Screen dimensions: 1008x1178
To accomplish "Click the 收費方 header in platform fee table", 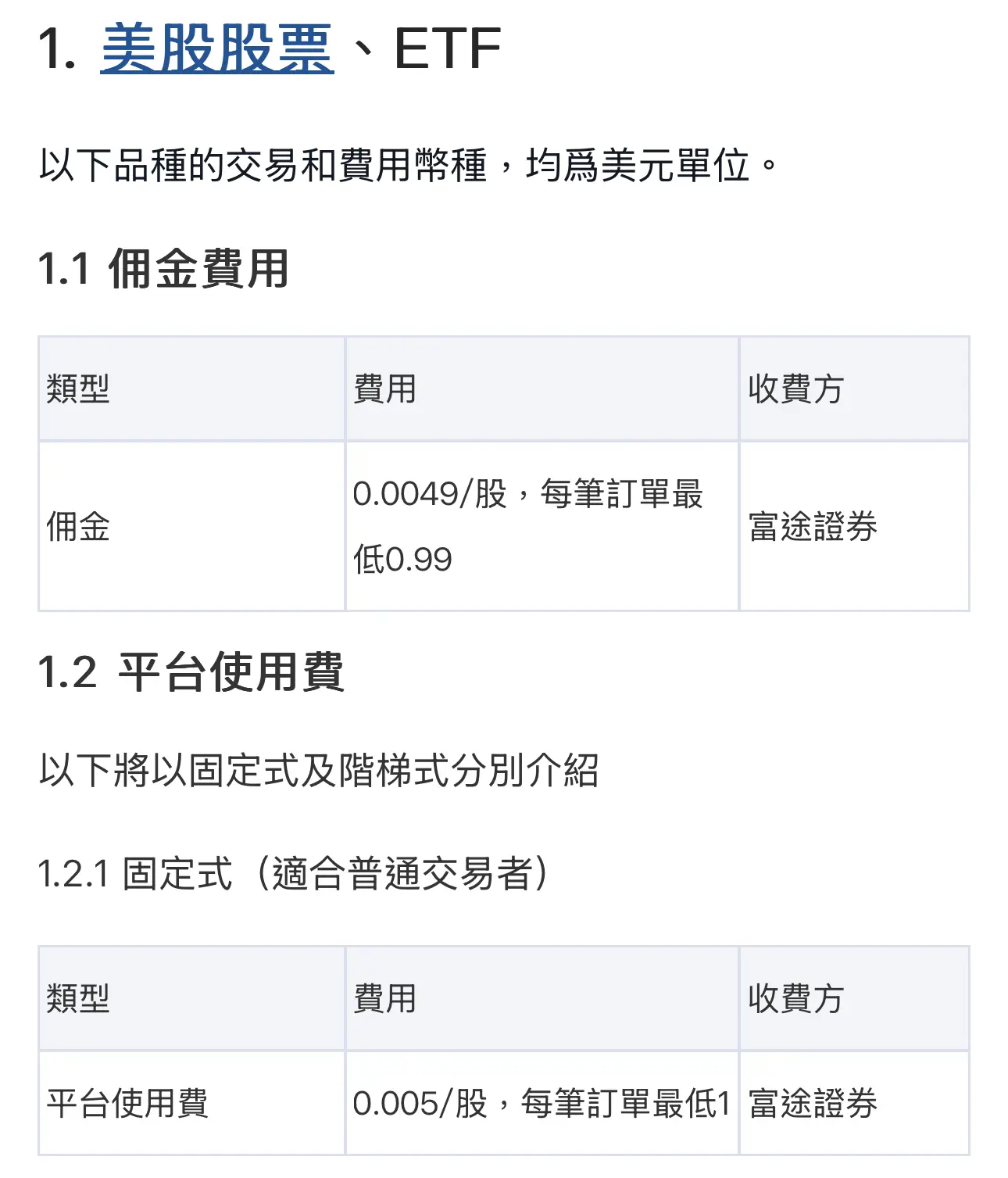I will point(854,998).
